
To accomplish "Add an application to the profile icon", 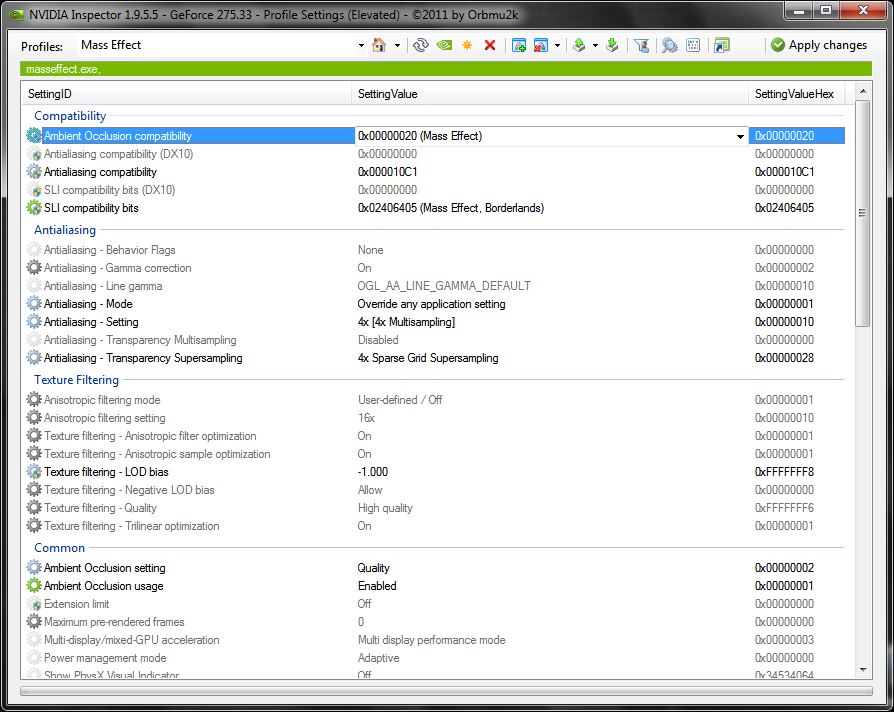I will point(518,45).
